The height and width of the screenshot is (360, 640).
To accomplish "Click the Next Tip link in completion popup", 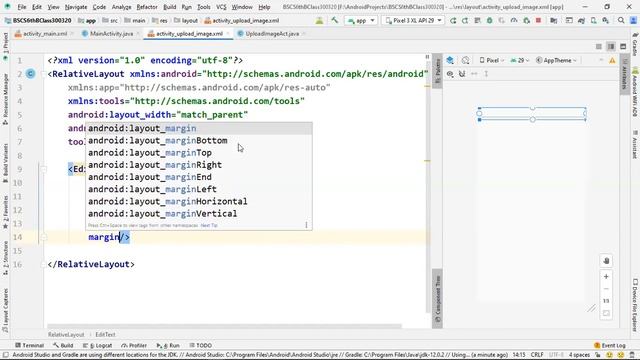I will coord(209,225).
